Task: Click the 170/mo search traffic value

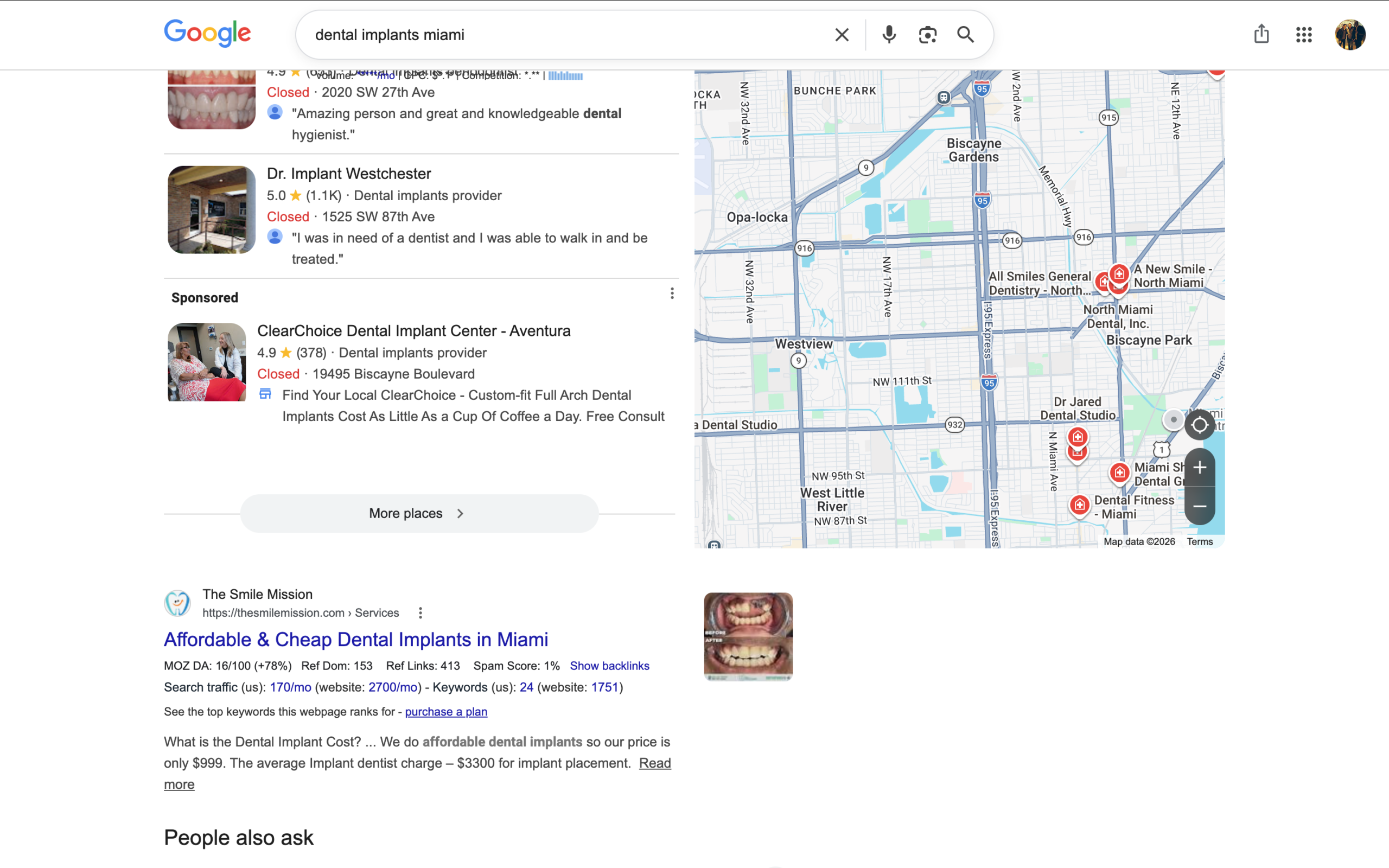Action: 290,687
